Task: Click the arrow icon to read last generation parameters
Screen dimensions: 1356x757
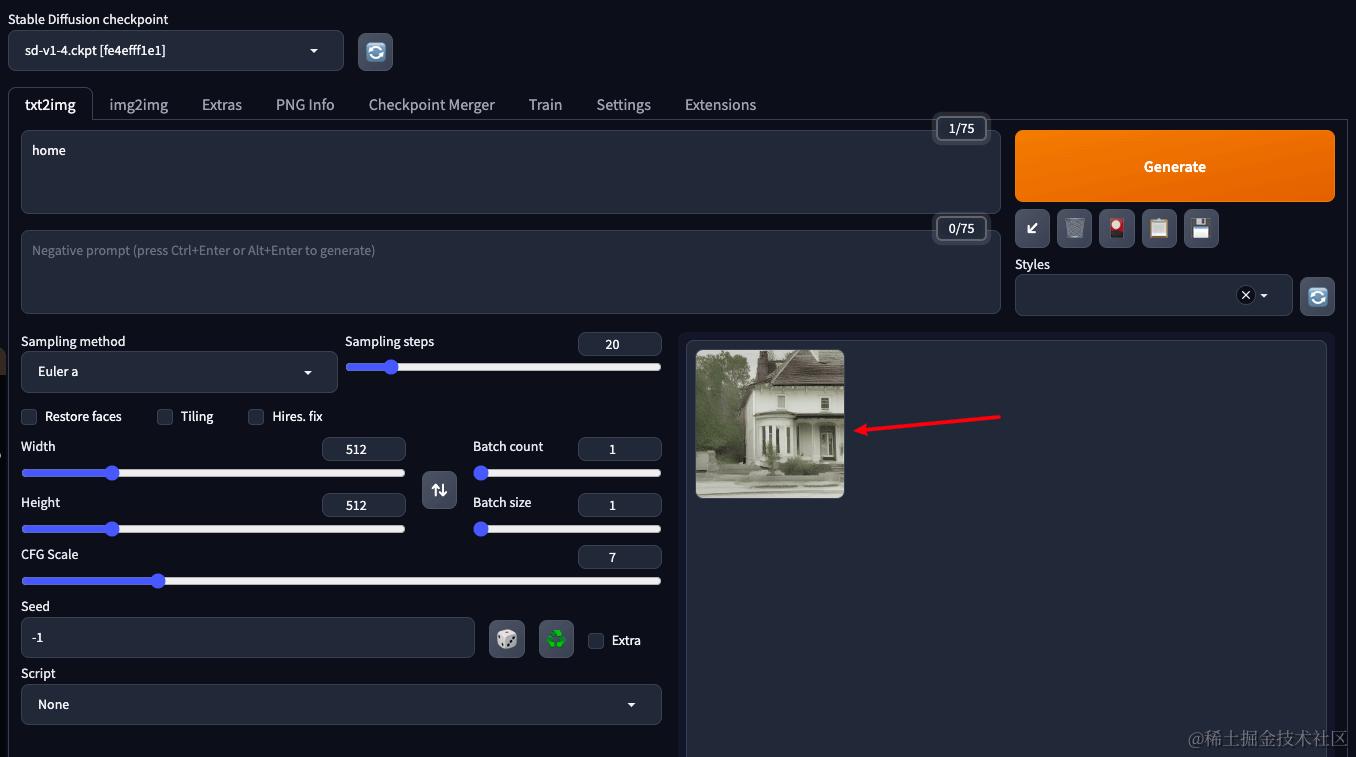Action: click(1032, 228)
